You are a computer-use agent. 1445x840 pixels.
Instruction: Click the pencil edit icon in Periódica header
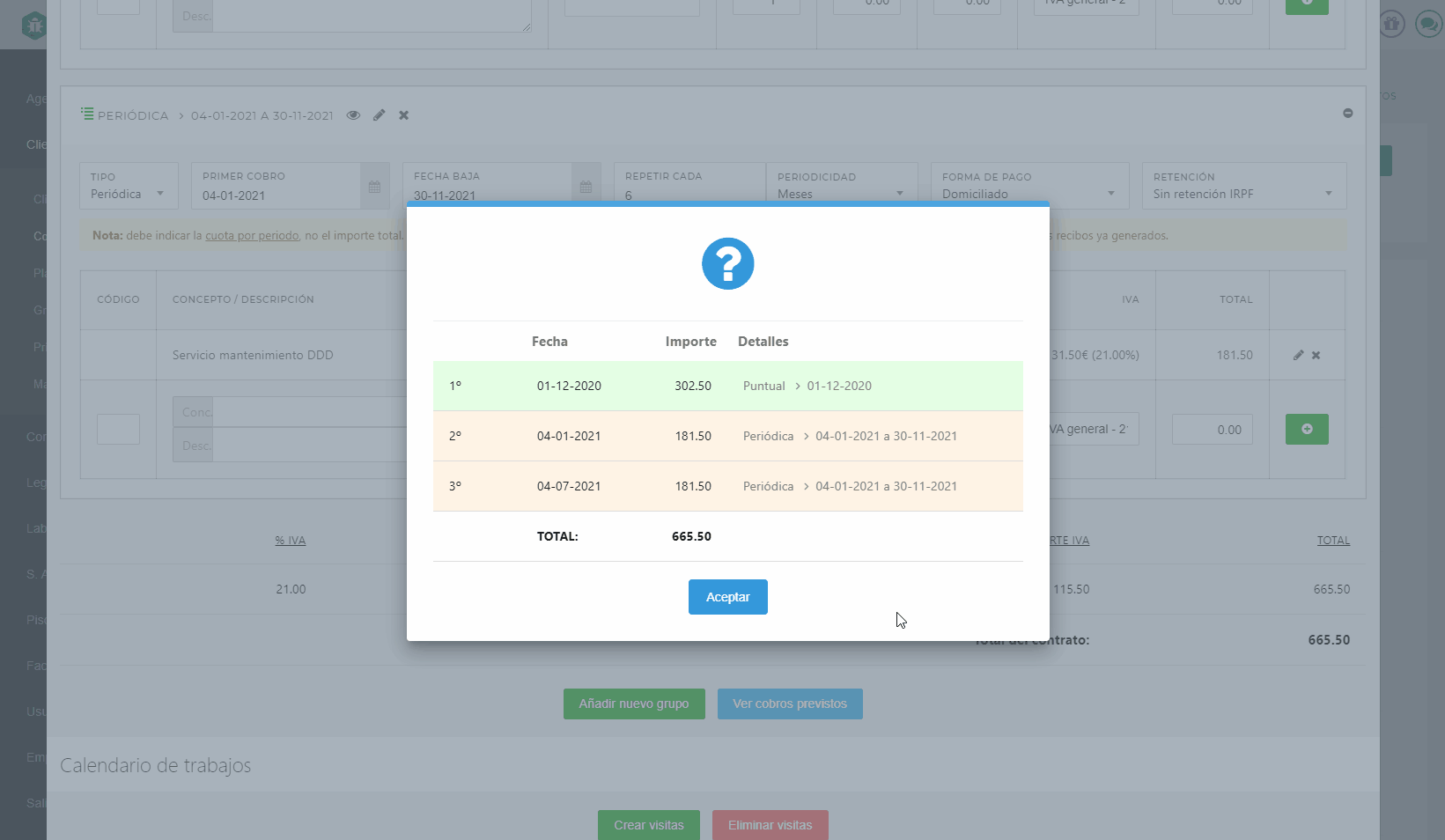click(x=379, y=115)
